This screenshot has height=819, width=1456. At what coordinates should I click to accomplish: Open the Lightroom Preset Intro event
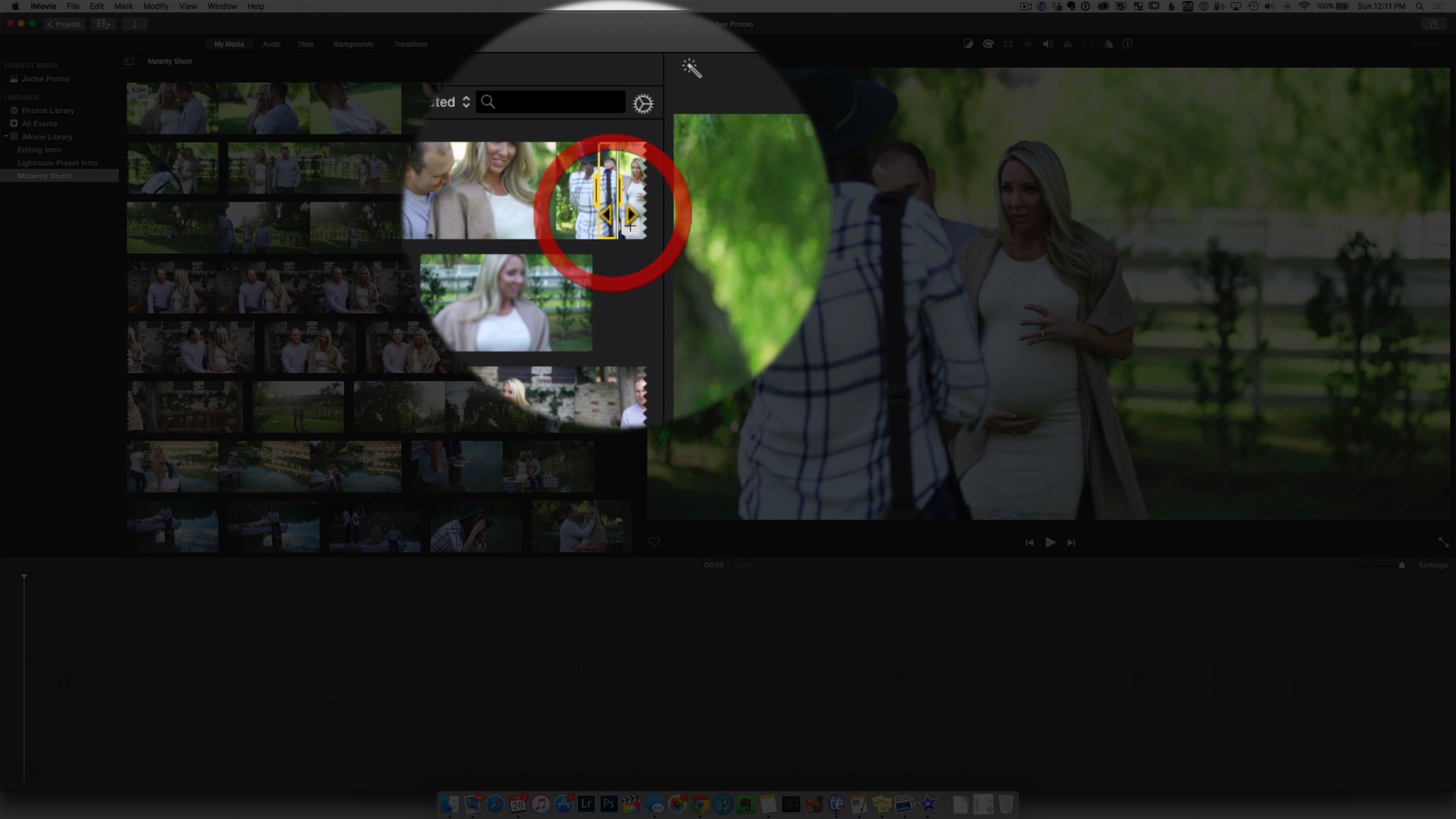pos(58,163)
